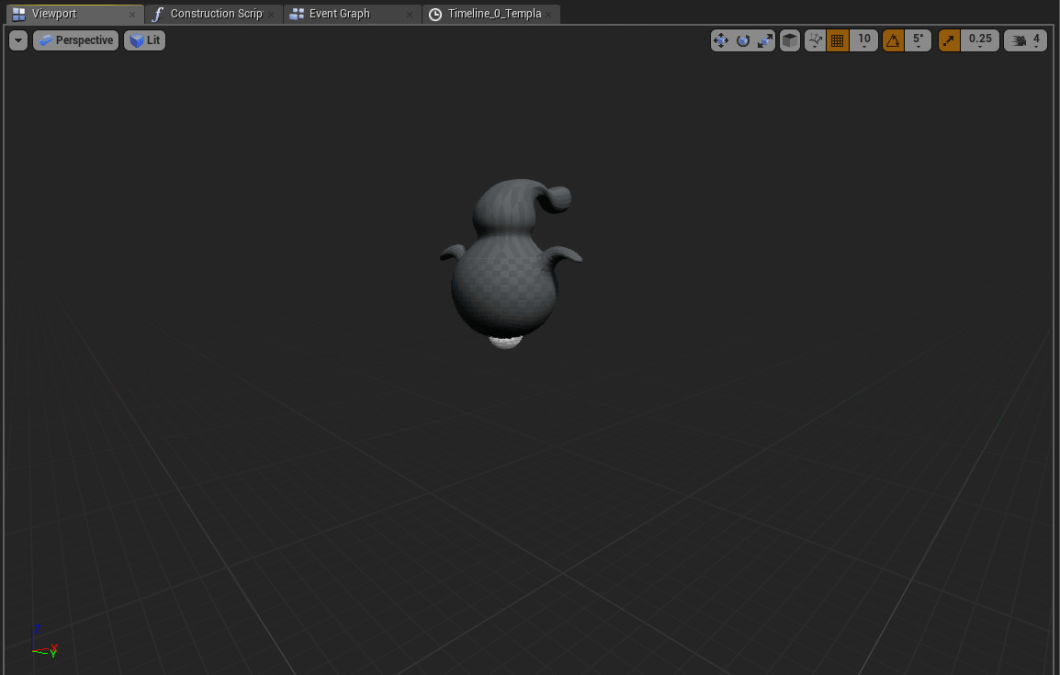Open the rotation snap 5° dropdown

[x=918, y=41]
